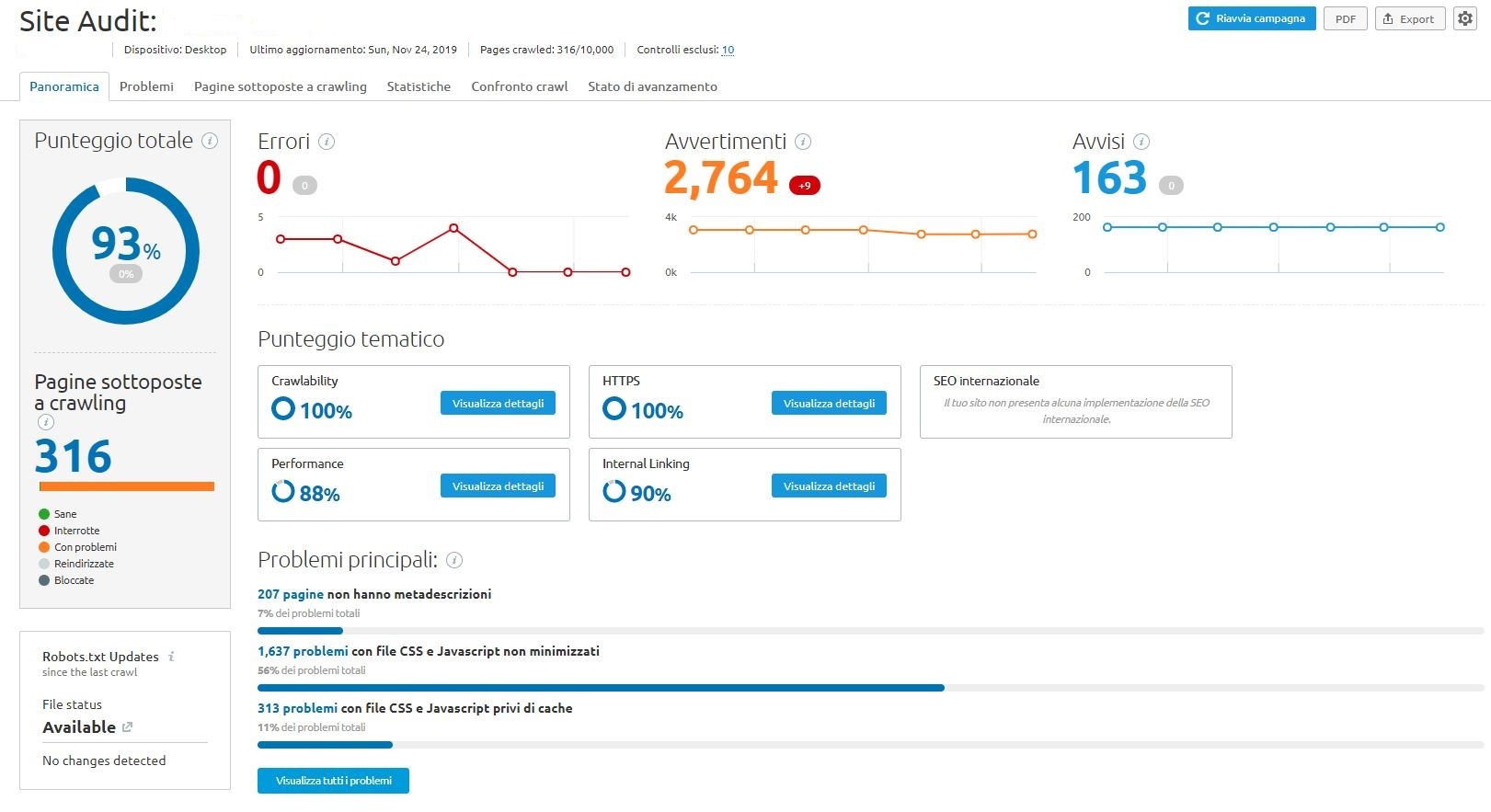Click Visualizza dettagli for Internal Linking
Viewport: 1491px width, 812px height.
pos(829,486)
